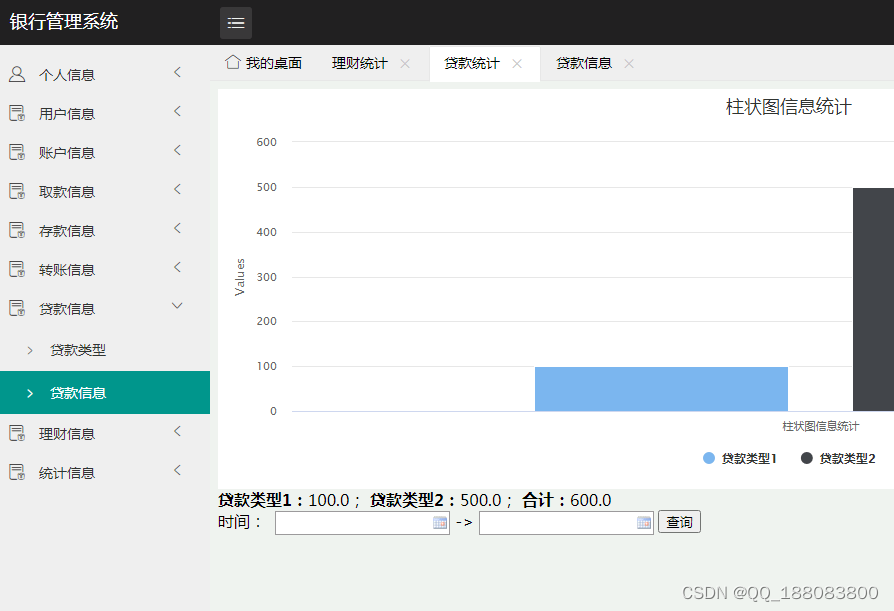Click the person icon beside 个人信息

coord(17,74)
